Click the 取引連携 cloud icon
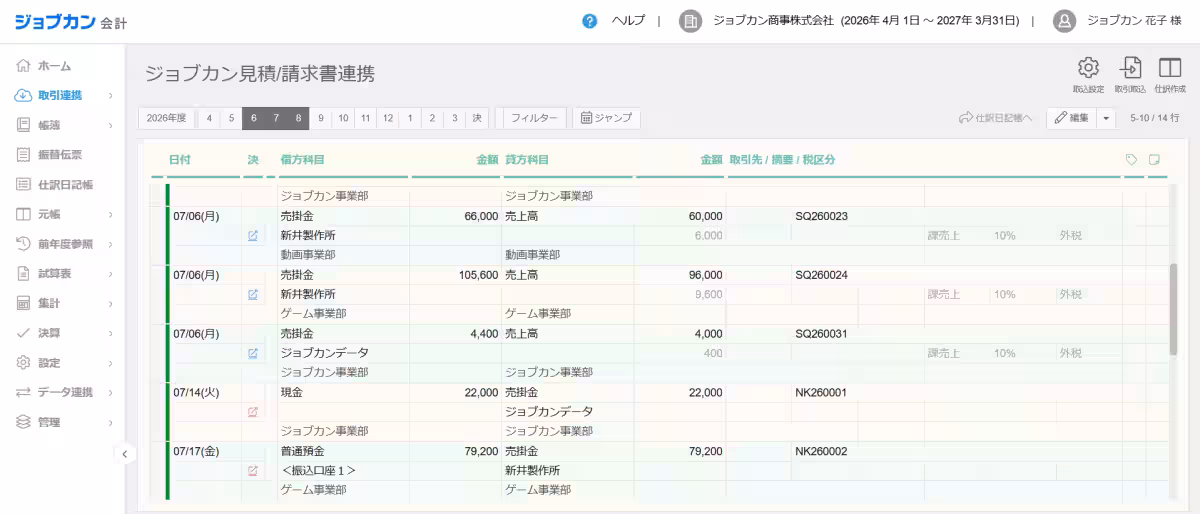This screenshot has width=1200, height=514. coord(23,96)
